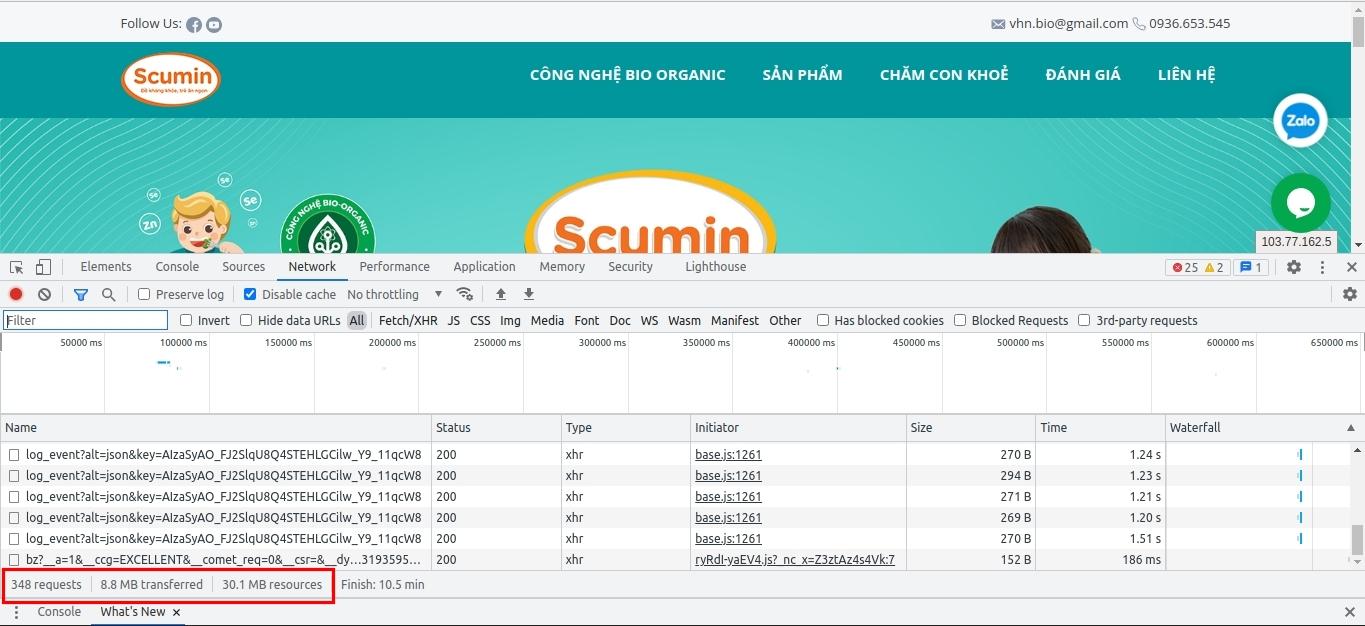Select the Console tab in the drawer
1365x626 pixels.
pyautogui.click(x=59, y=612)
